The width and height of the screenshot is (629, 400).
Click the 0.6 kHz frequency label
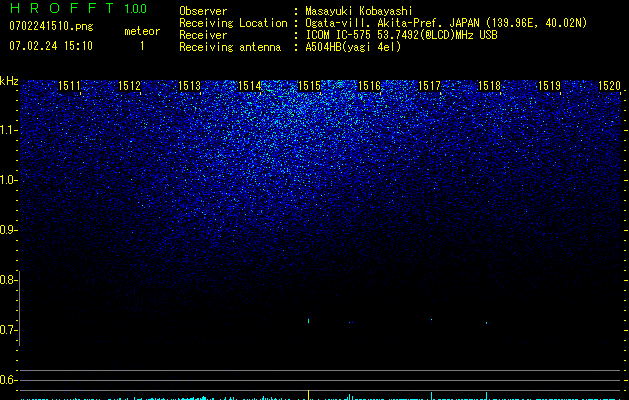click(8, 380)
